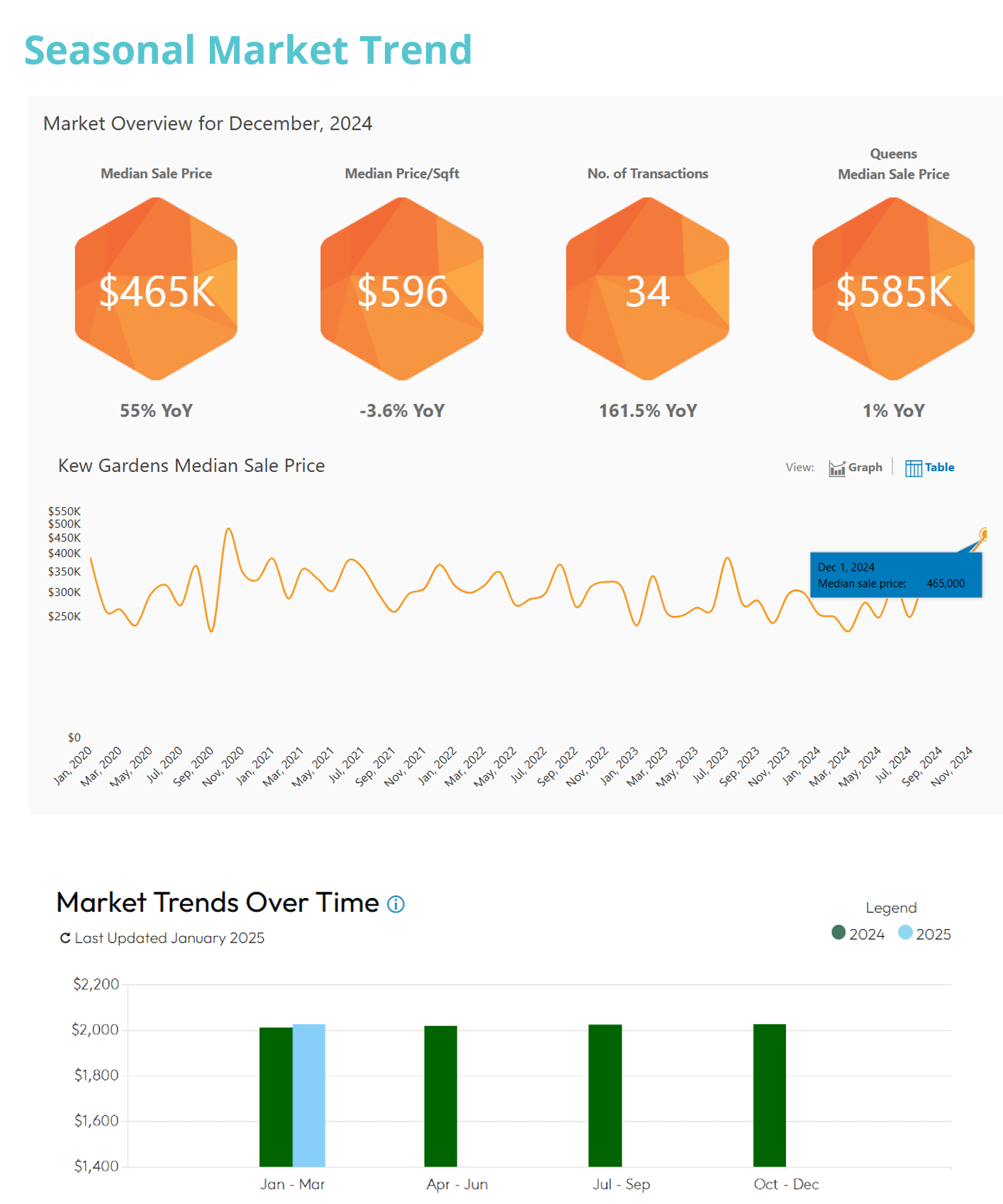Toggle the 2025 series light blue legend dot

(x=905, y=933)
